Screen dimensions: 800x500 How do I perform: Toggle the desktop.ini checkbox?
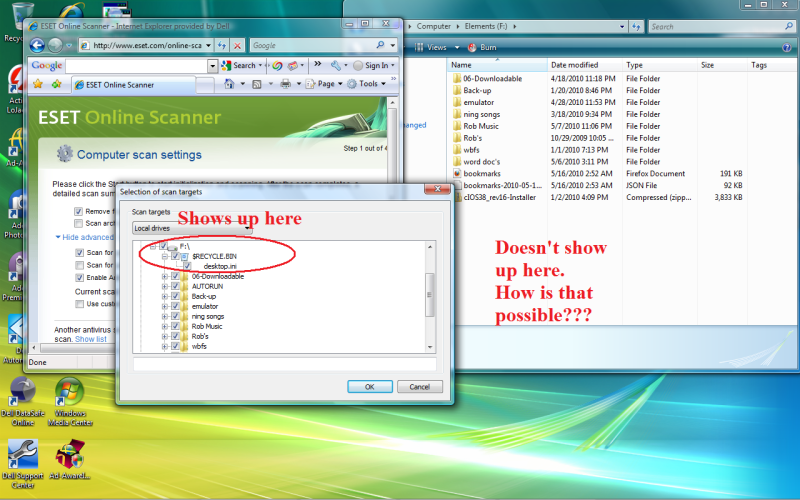187,266
